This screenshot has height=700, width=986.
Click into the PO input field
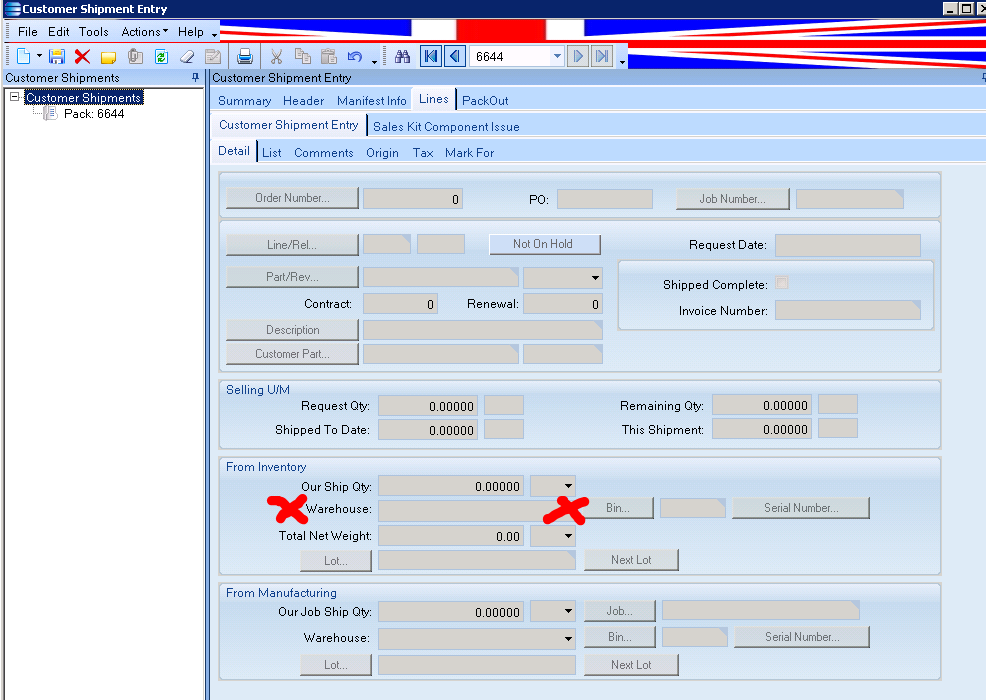point(605,199)
